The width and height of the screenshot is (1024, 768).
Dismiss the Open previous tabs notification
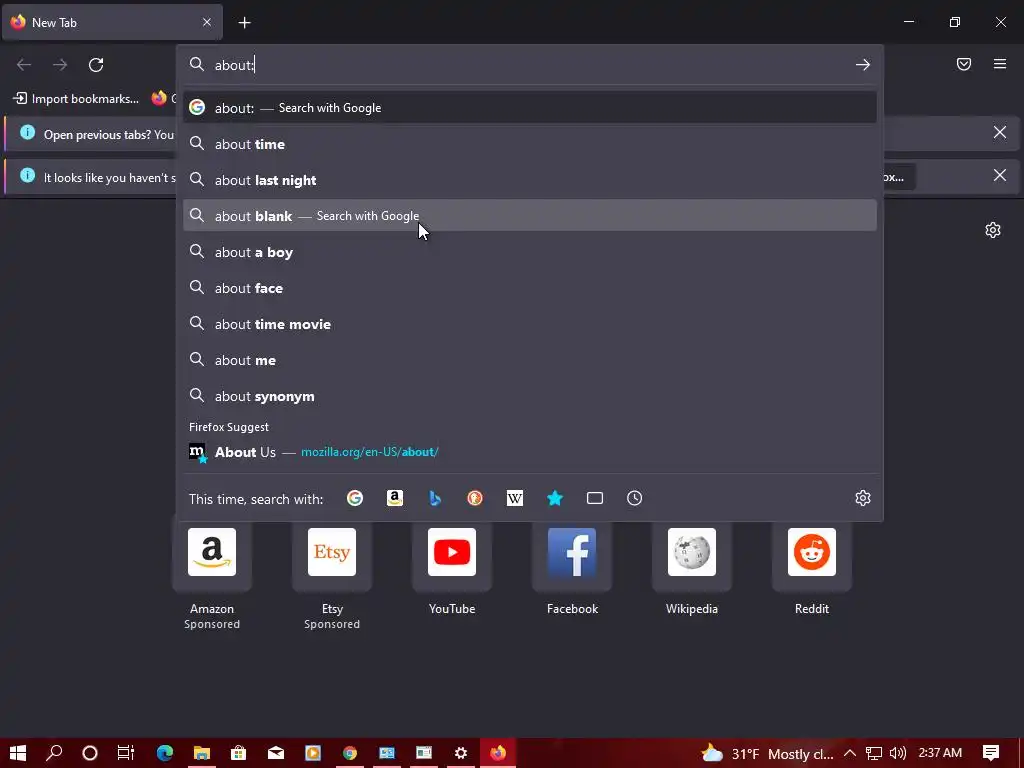[x=1000, y=133]
